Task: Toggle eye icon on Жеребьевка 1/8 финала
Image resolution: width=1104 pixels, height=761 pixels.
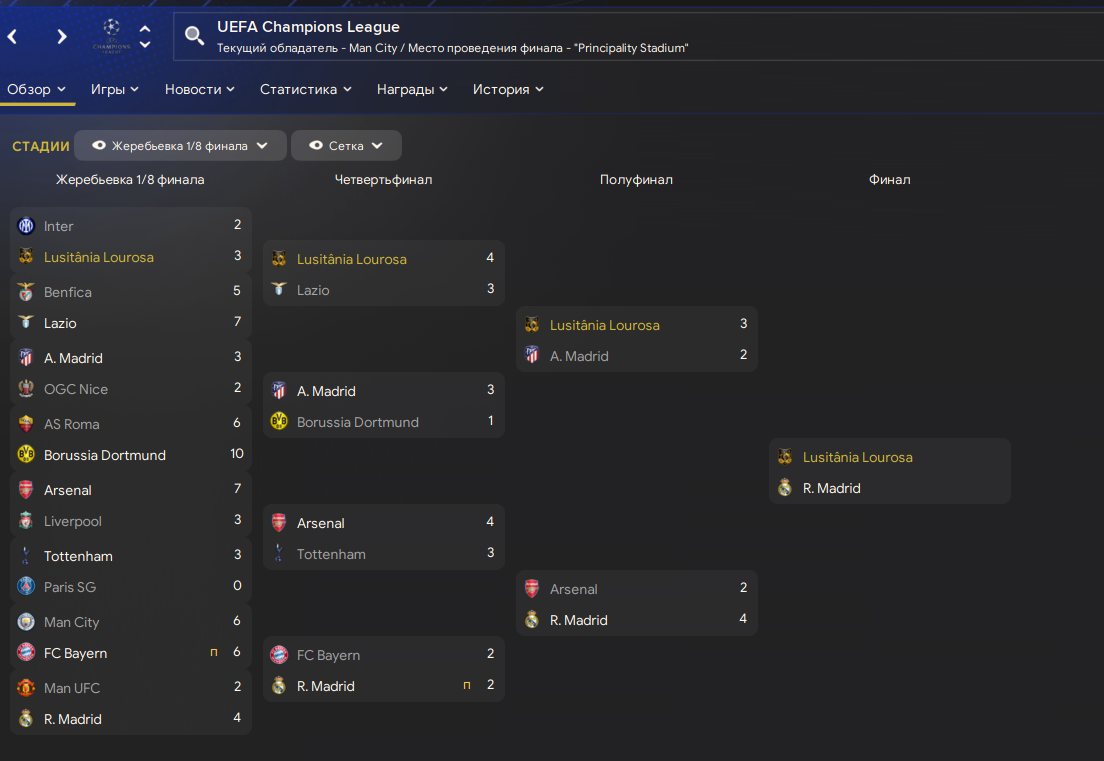Action: pyautogui.click(x=98, y=145)
